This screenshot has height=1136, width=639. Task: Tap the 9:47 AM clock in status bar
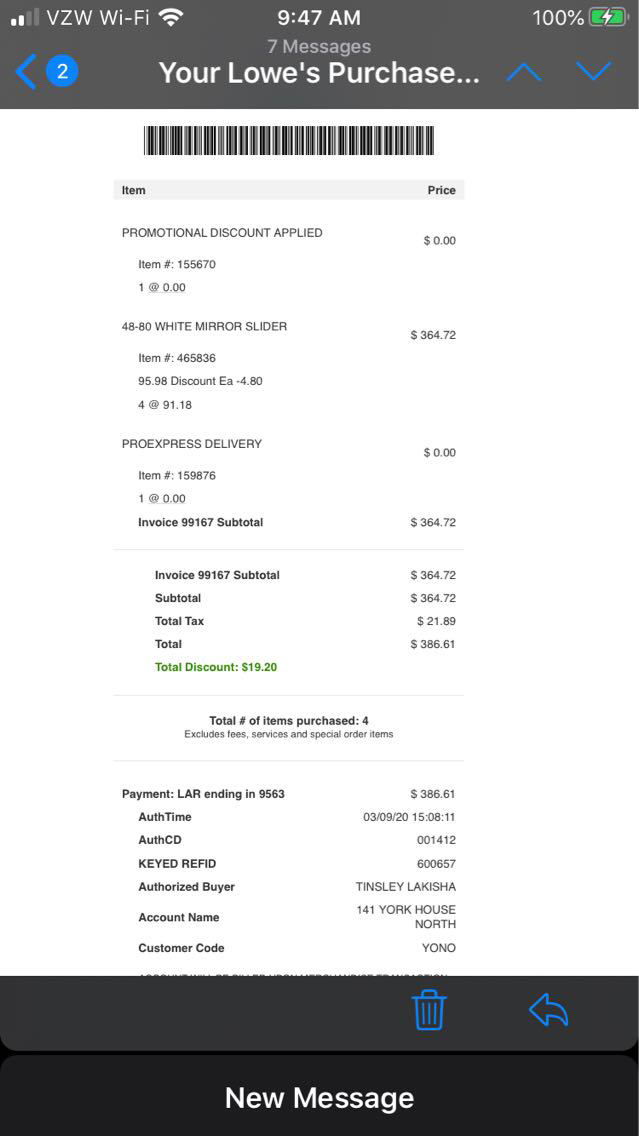[x=319, y=17]
